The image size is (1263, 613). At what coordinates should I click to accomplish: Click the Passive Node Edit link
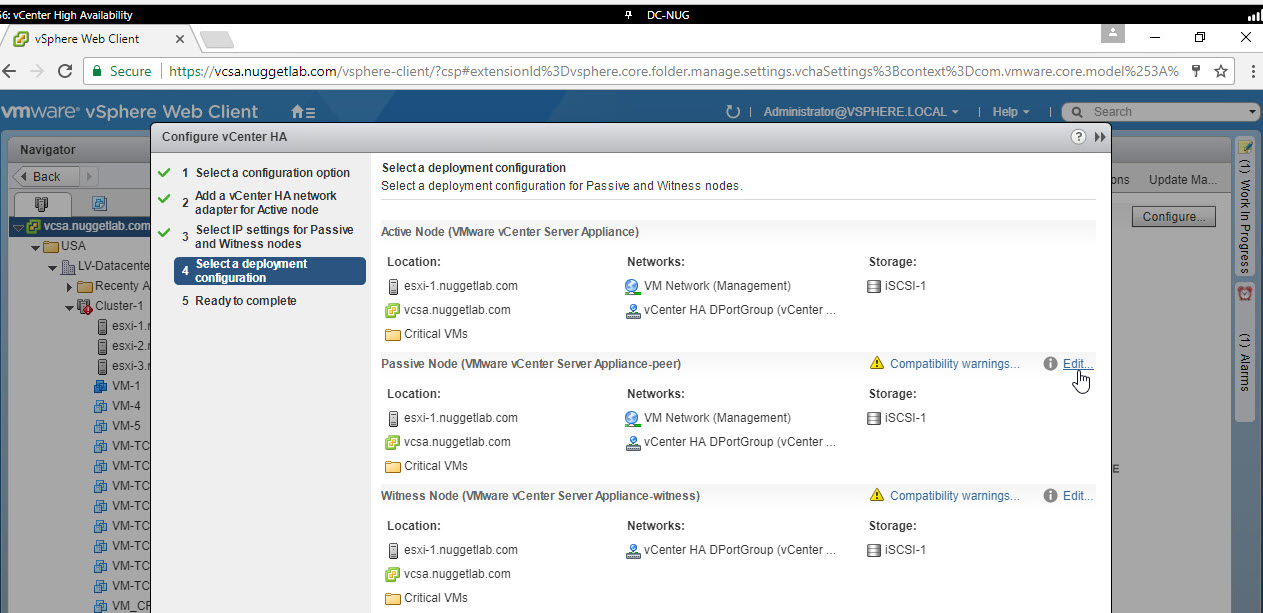(1077, 364)
